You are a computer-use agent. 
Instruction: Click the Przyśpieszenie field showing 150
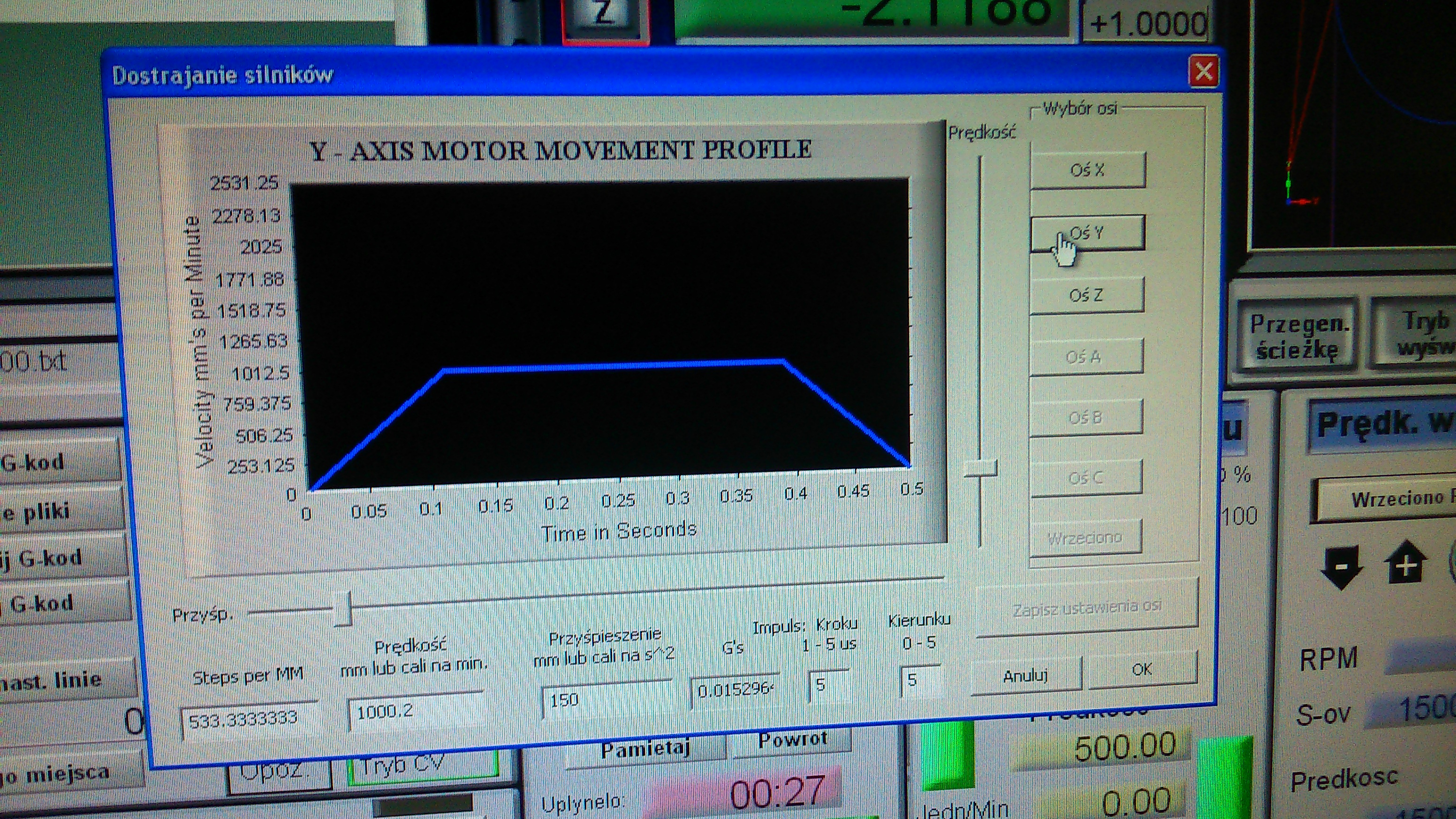click(x=607, y=700)
